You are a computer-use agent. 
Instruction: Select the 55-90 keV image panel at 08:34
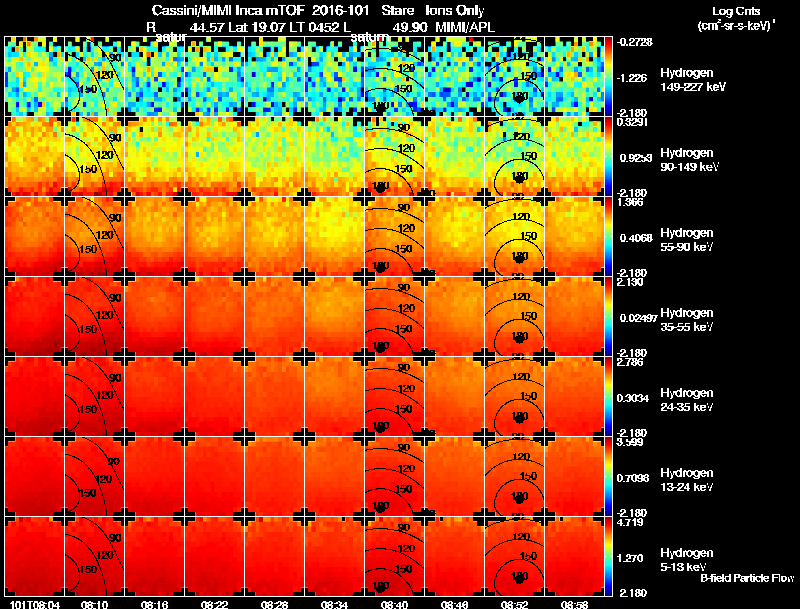coord(334,237)
